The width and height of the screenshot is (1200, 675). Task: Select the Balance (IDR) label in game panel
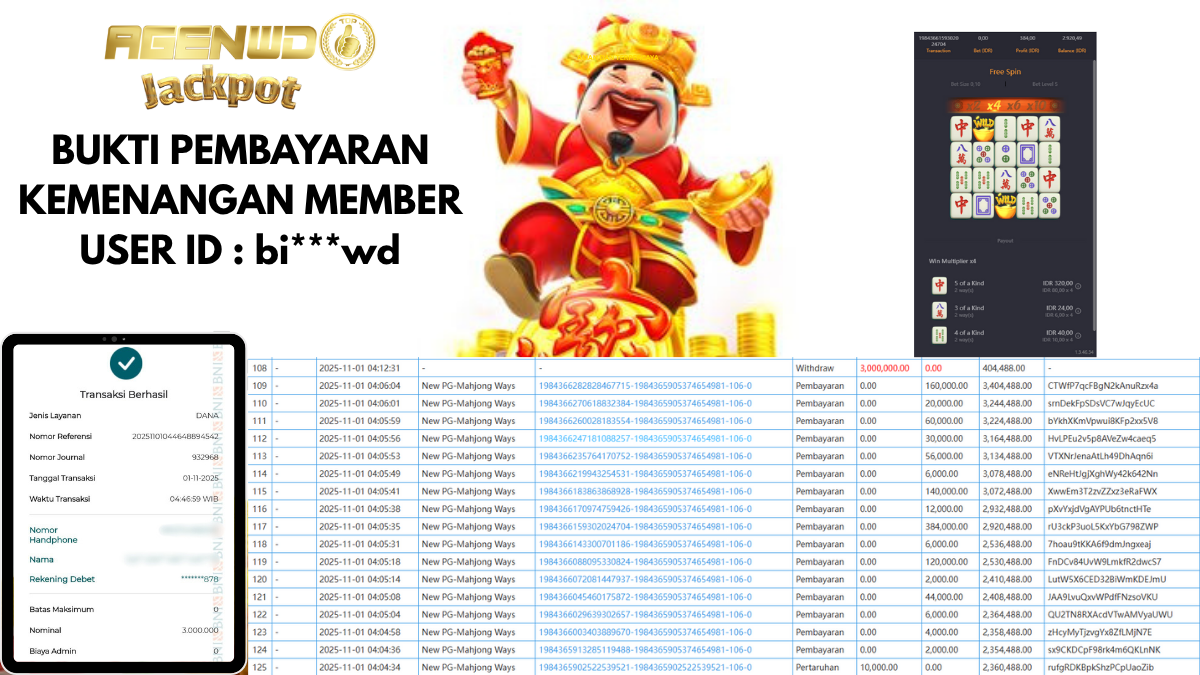[x=1072, y=50]
